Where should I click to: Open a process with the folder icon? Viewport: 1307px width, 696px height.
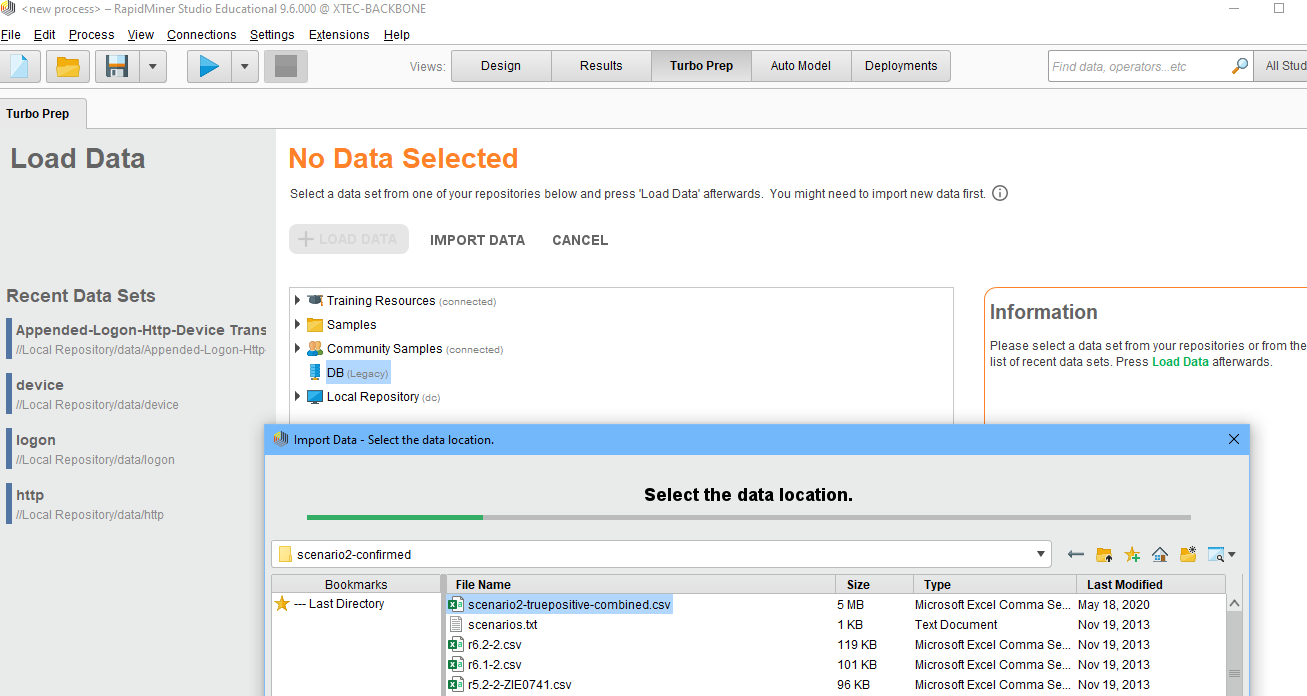[67, 66]
